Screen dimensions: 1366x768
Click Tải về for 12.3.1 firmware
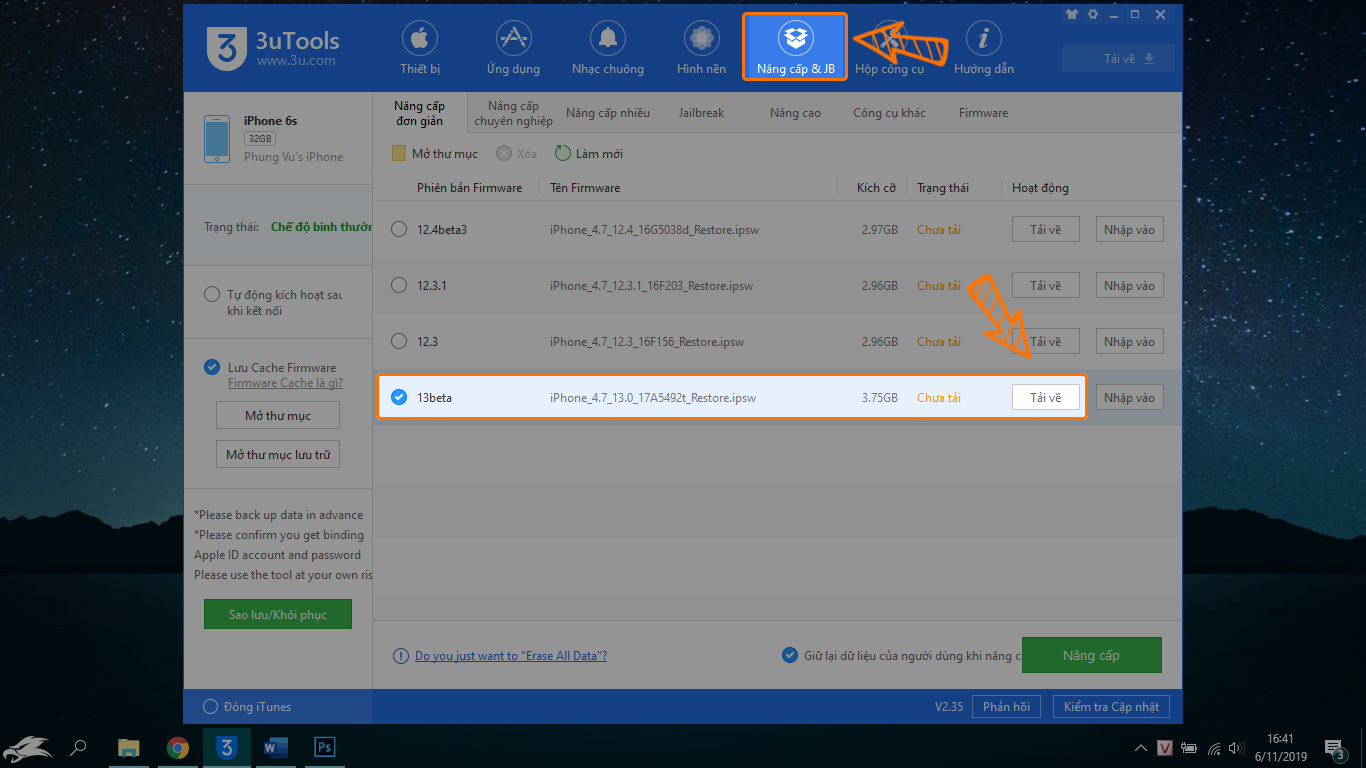pyautogui.click(x=1046, y=286)
